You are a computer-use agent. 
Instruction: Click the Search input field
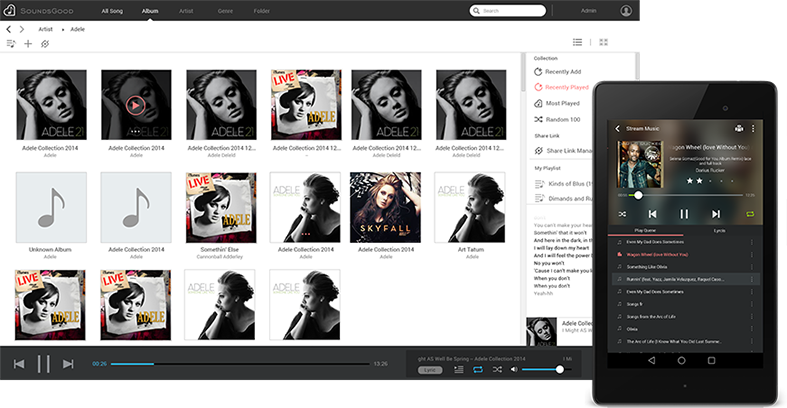507,11
